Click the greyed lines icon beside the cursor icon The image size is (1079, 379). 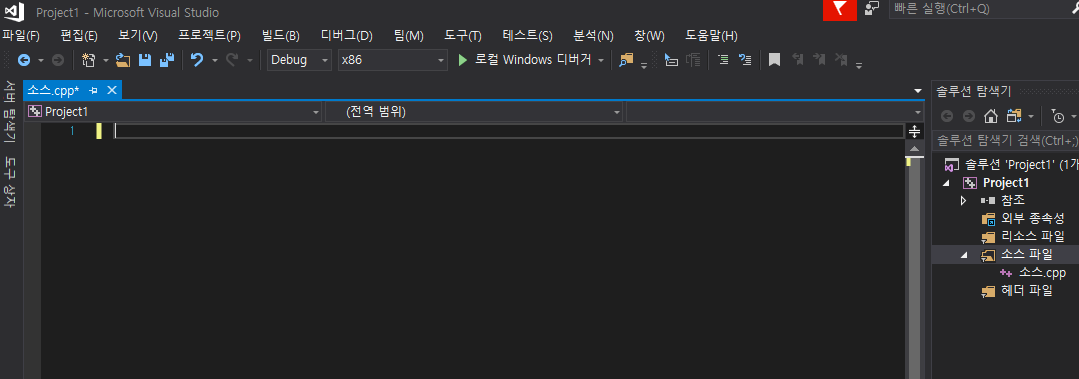pos(694,60)
